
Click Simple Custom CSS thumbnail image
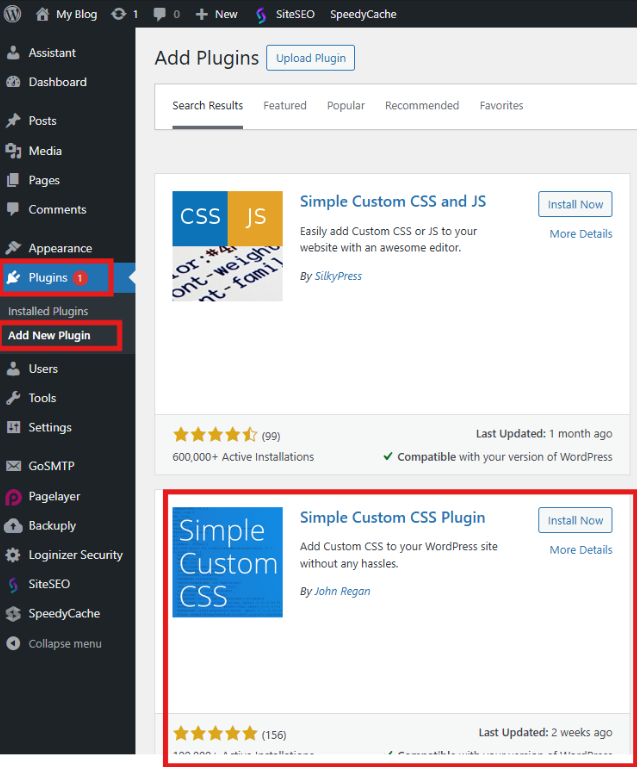coord(227,562)
